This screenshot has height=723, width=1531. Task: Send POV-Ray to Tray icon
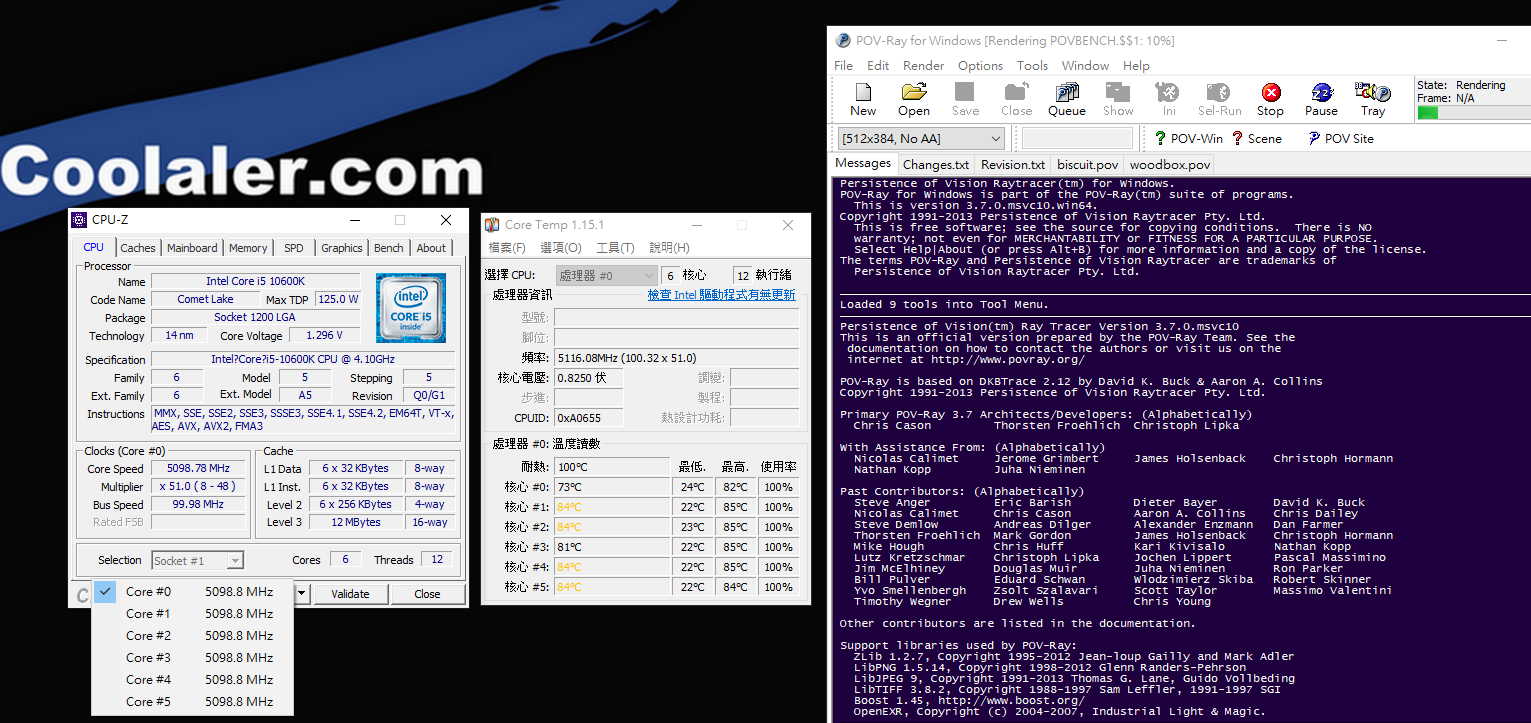tap(1372, 93)
